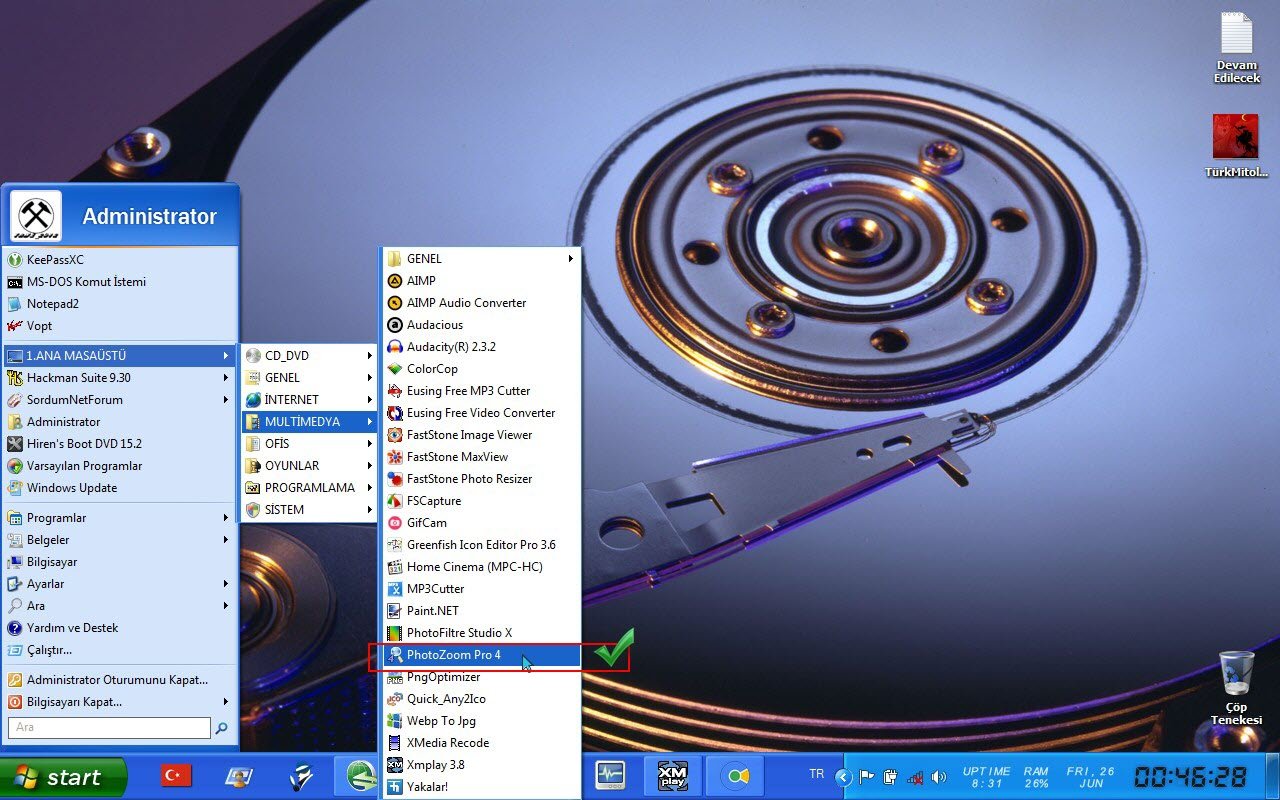Open Webp To Jpg converter

tap(481, 721)
